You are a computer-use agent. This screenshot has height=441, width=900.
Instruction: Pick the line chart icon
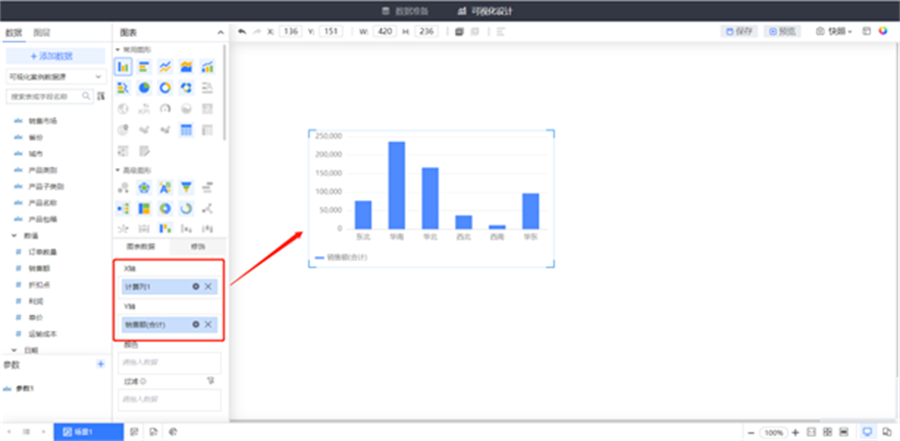165,67
